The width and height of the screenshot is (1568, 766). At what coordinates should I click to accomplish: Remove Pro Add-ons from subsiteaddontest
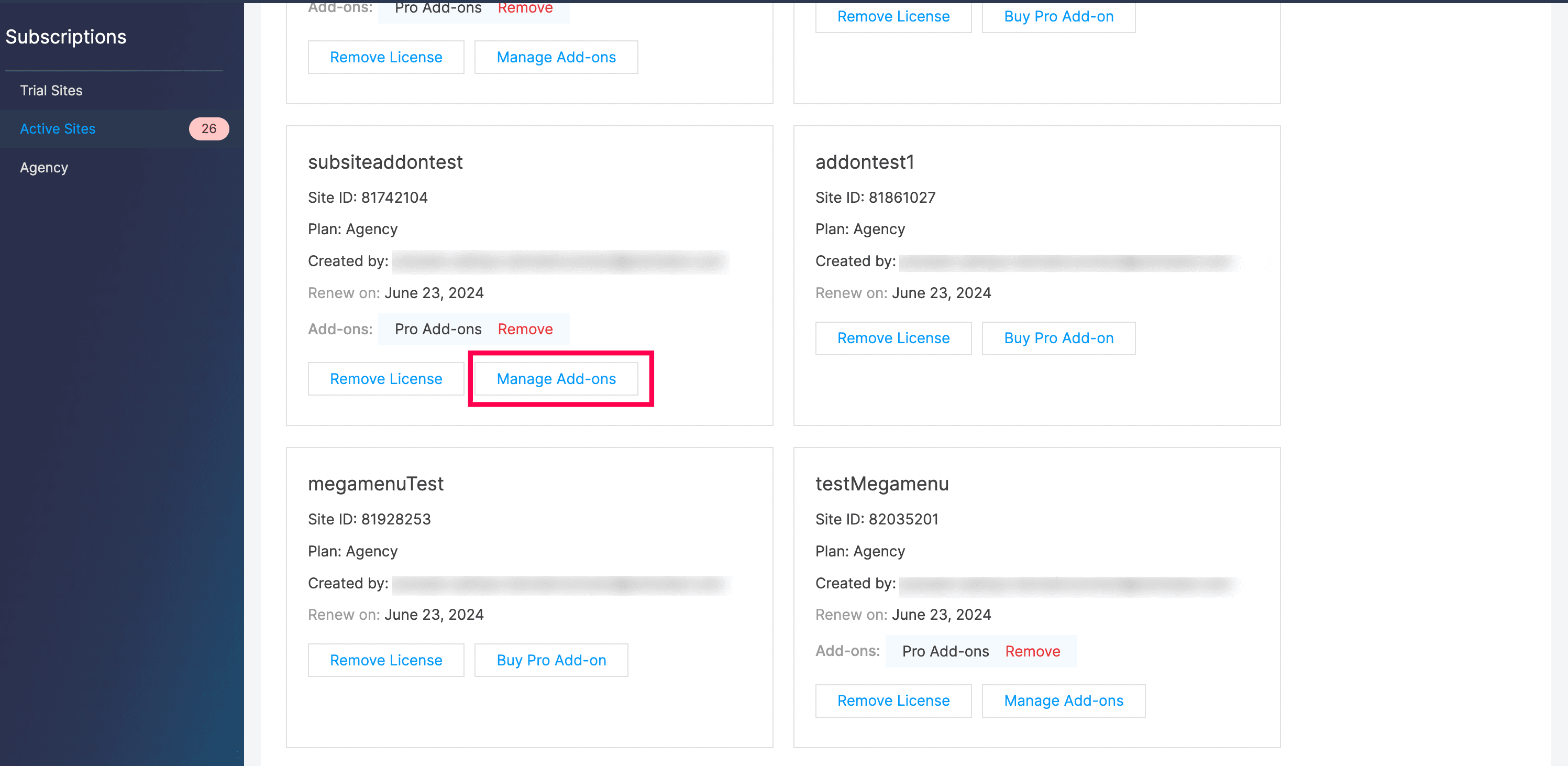click(x=525, y=329)
